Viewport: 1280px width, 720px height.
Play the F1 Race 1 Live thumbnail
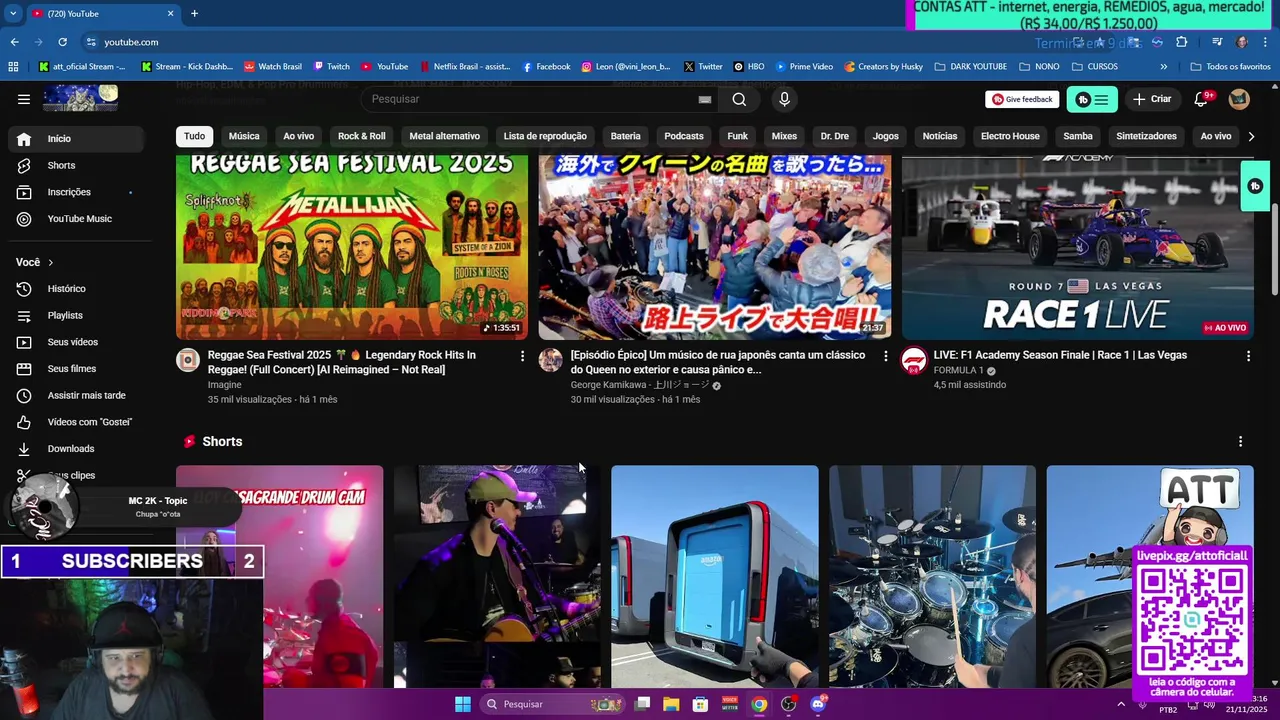[x=1077, y=248]
